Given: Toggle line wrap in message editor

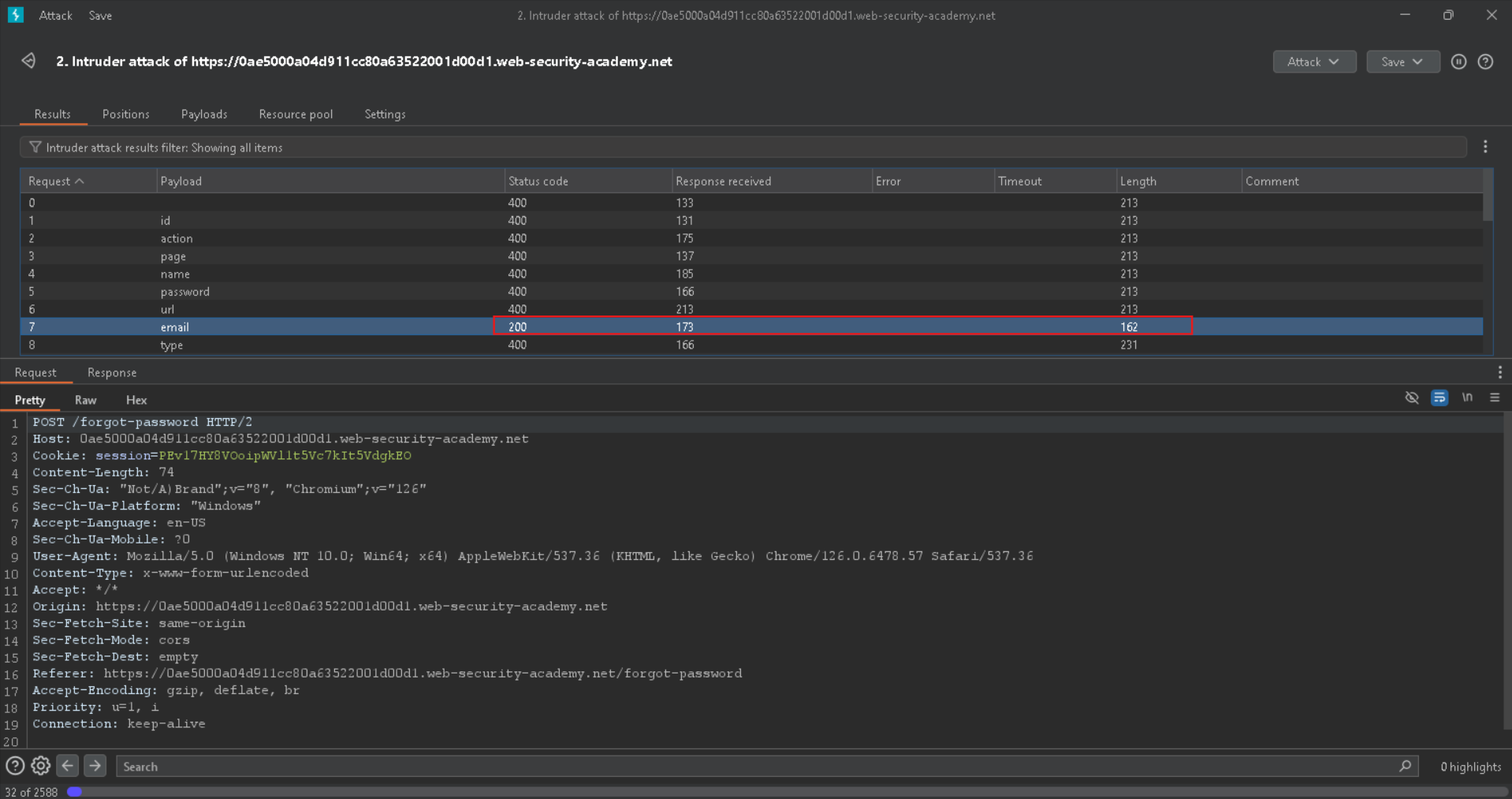Looking at the screenshot, I should (x=1439, y=398).
